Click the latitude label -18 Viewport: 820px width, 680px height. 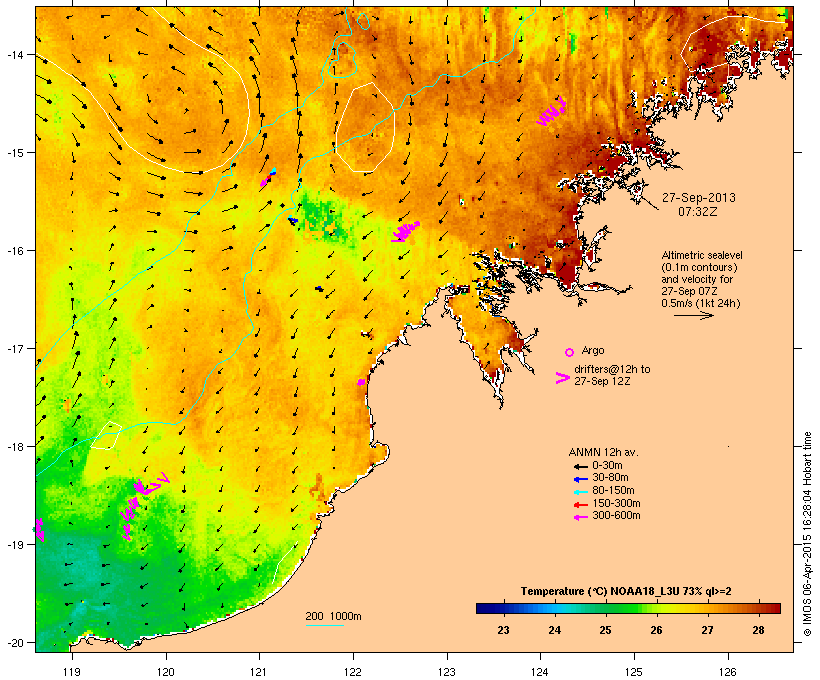click(14, 446)
